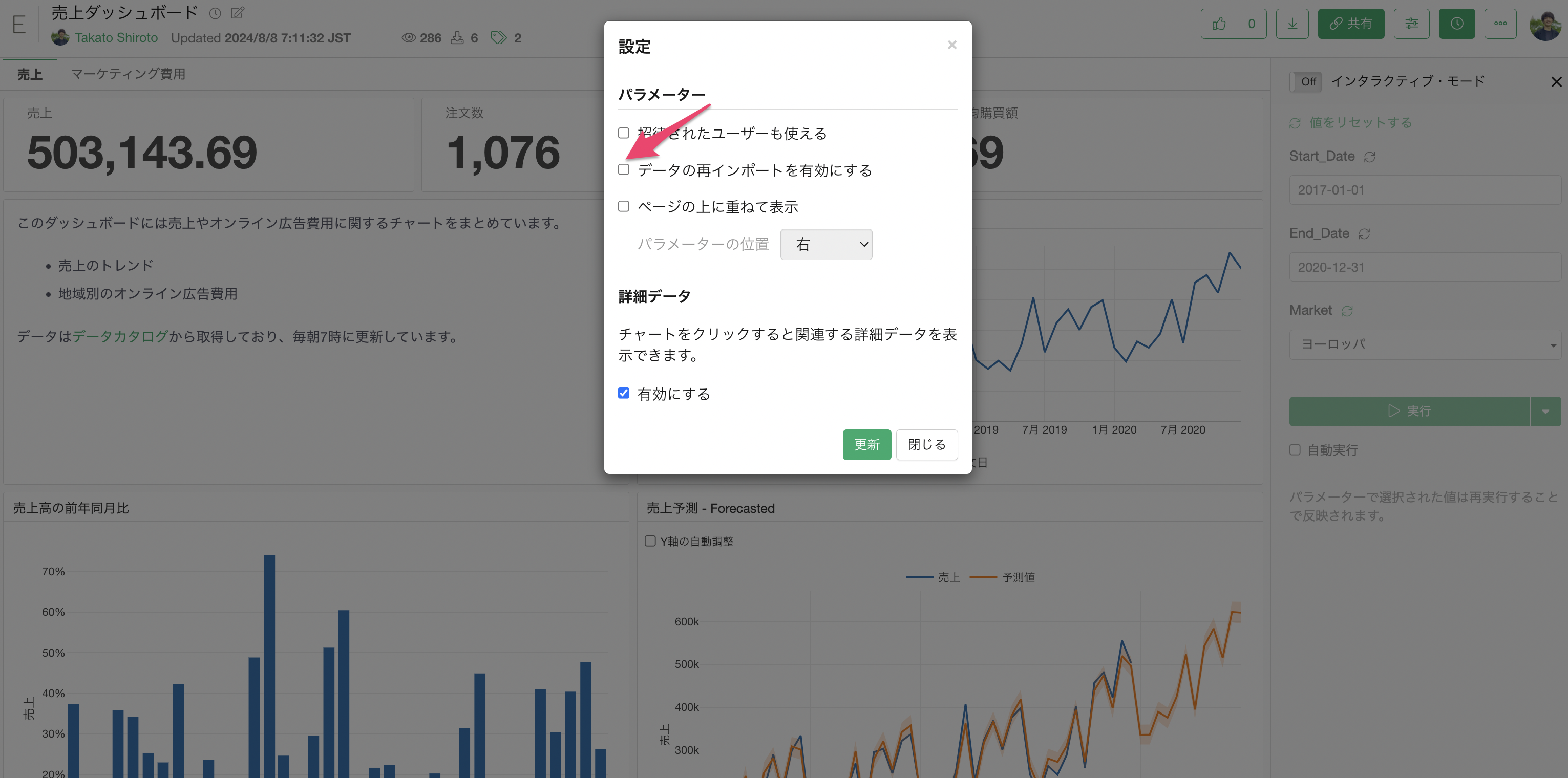Screen dimensions: 1568x778
Task: Click the green 更新 button
Action: coord(867,445)
